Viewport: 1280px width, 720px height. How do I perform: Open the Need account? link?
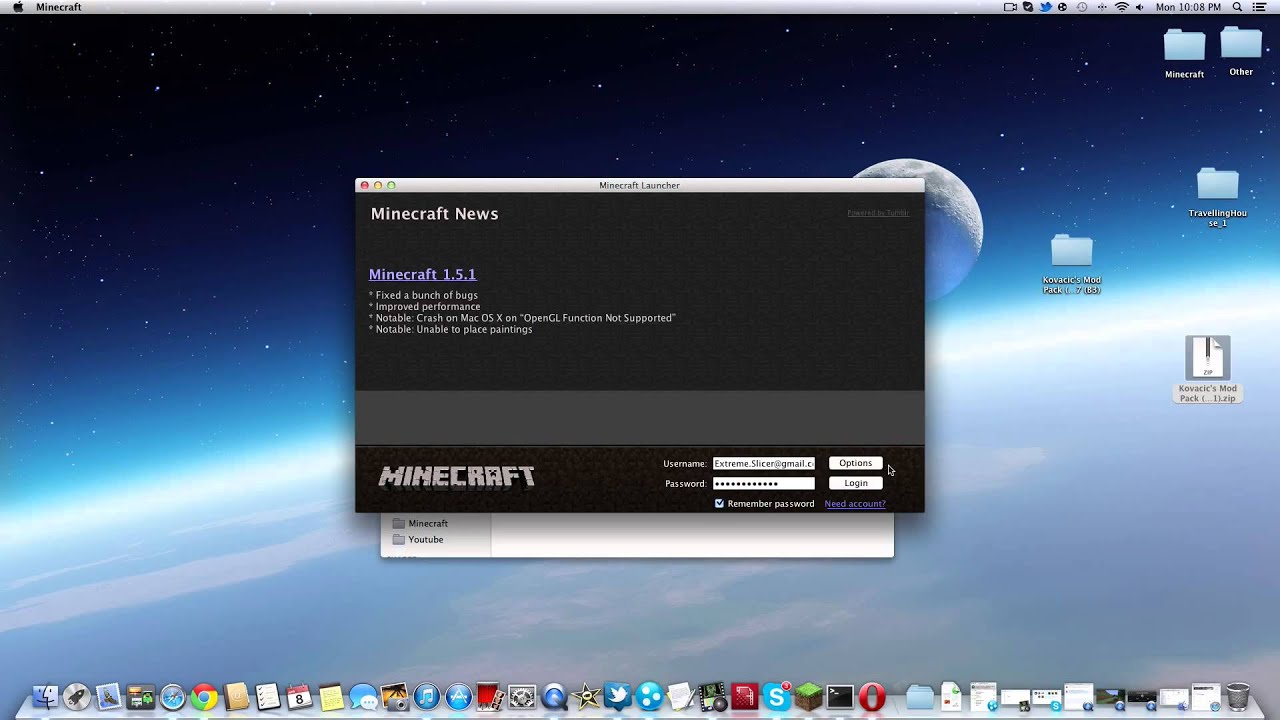pos(855,504)
